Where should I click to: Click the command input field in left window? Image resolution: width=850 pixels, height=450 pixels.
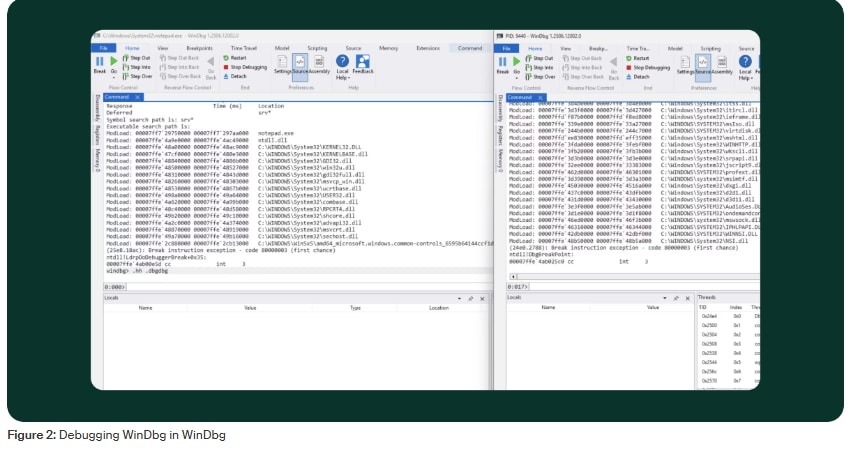coord(300,286)
